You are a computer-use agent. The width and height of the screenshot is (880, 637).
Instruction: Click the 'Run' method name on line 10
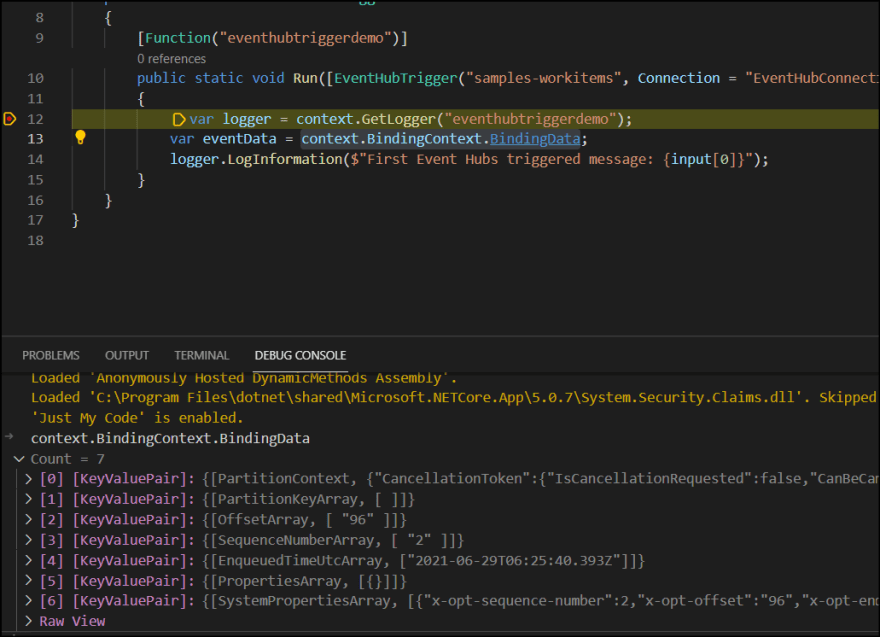(x=305, y=78)
